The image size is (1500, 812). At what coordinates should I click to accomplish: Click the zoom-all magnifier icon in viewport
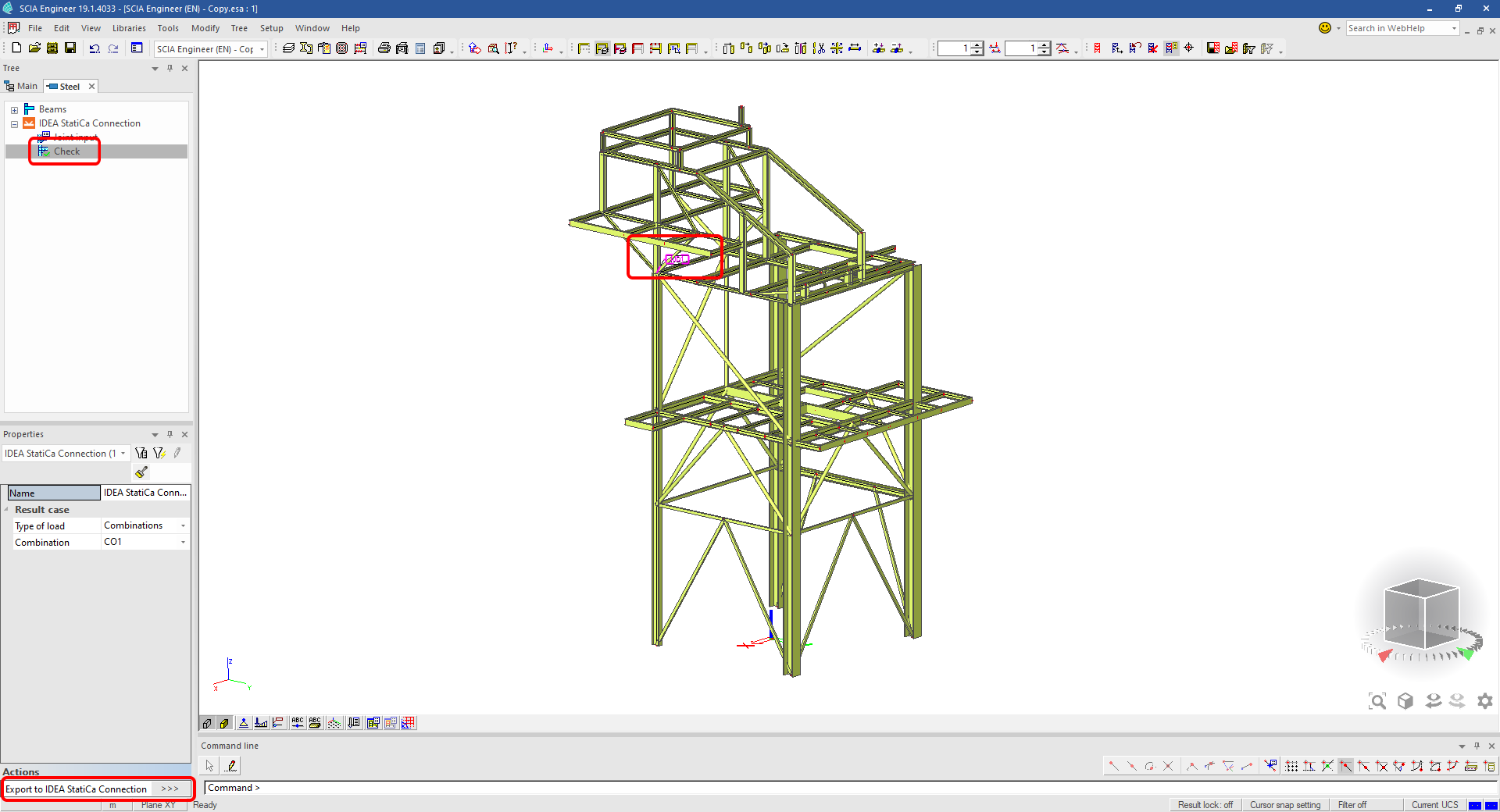click(1377, 701)
